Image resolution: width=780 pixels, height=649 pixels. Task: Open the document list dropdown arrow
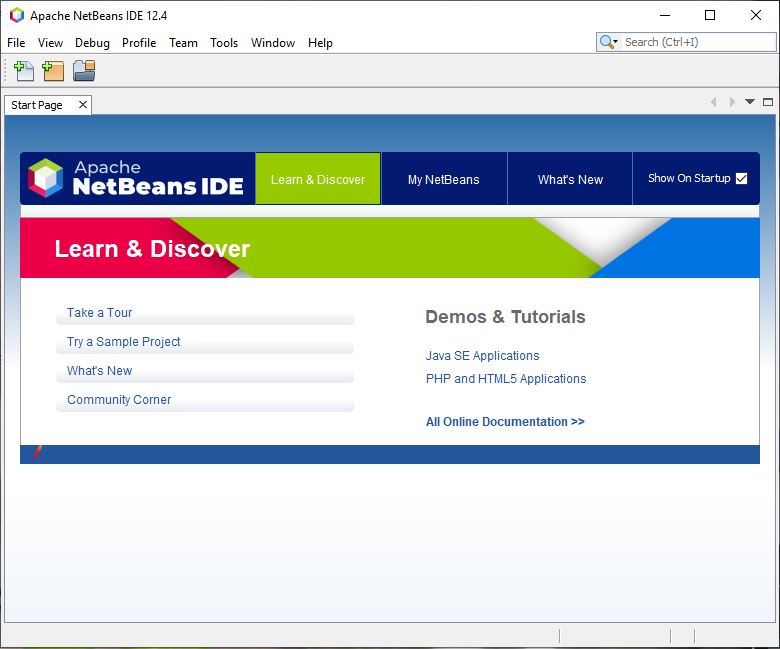[750, 101]
